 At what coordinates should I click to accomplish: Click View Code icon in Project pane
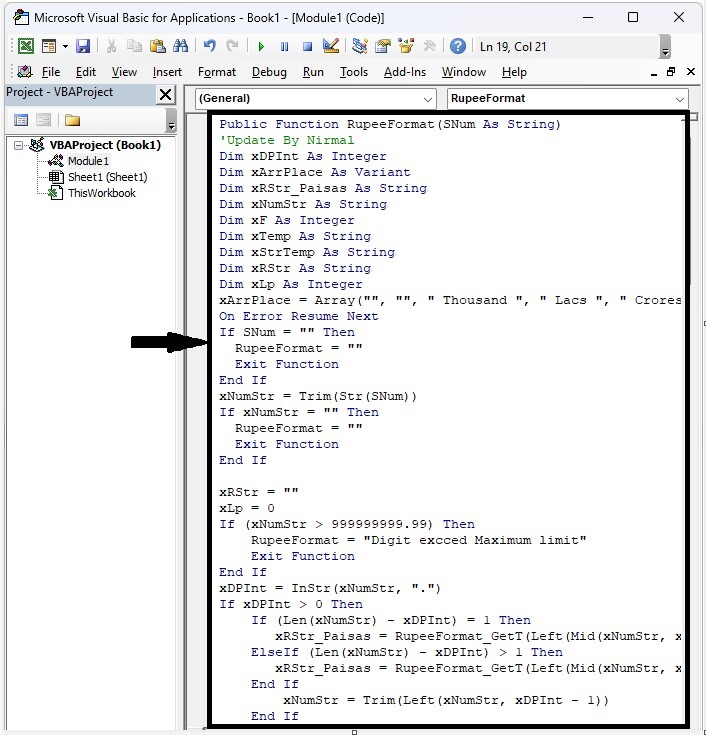pos(21,120)
